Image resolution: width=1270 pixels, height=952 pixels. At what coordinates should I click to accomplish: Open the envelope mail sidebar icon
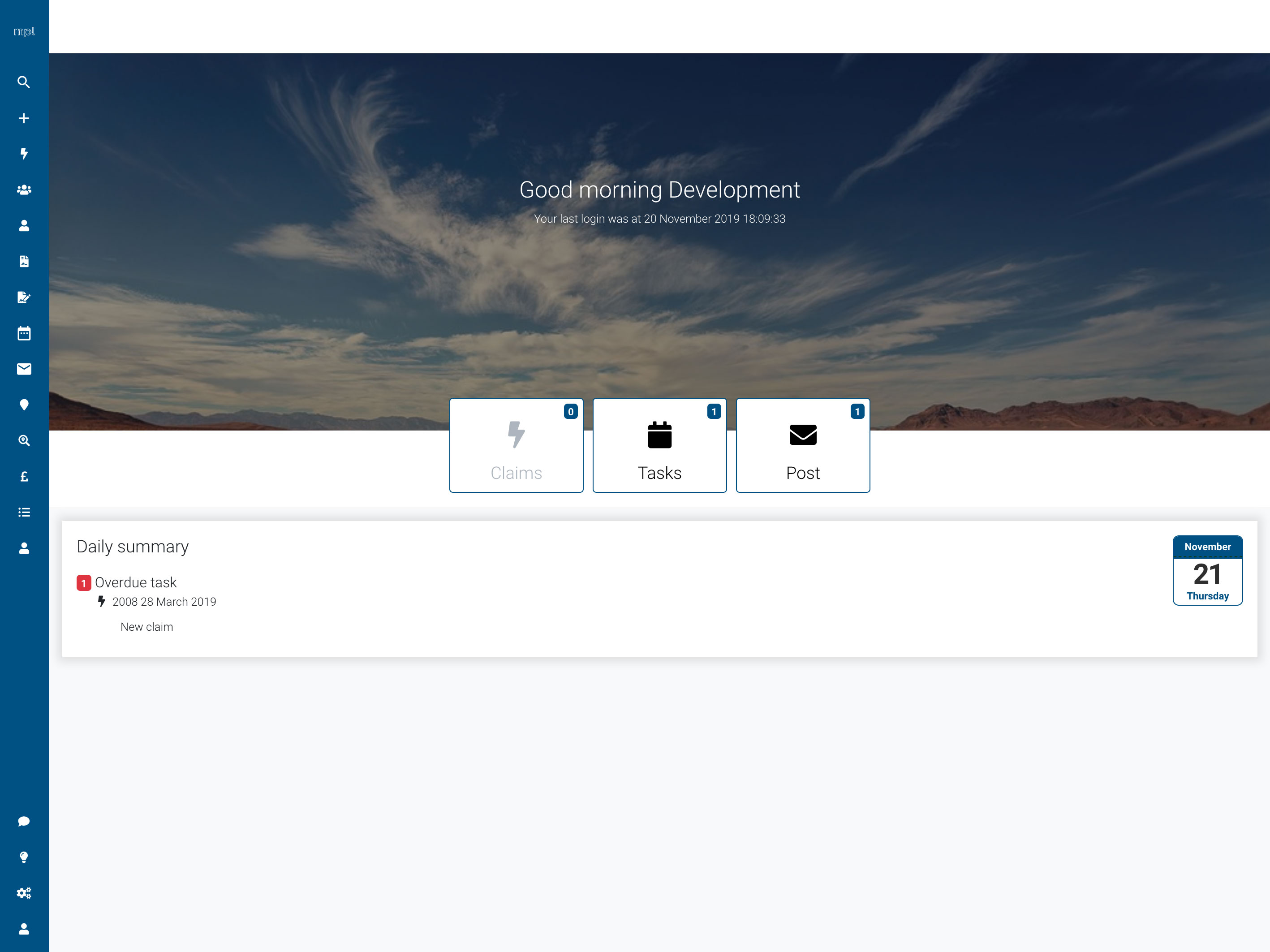(x=24, y=369)
